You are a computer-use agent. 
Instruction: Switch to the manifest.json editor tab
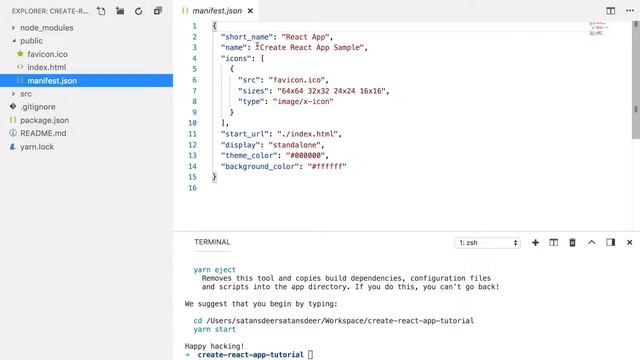(217, 11)
